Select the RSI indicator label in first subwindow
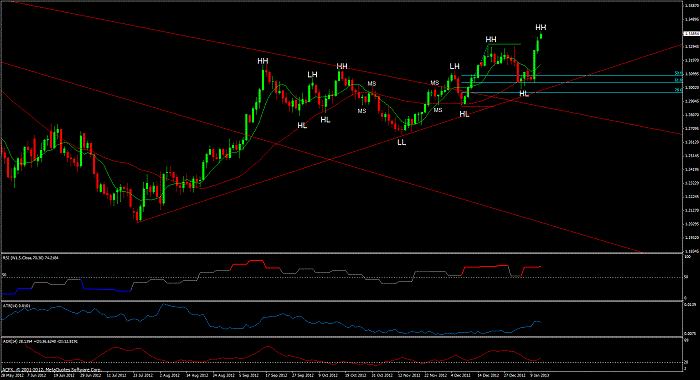The height and width of the screenshot is (380, 700). [30, 258]
